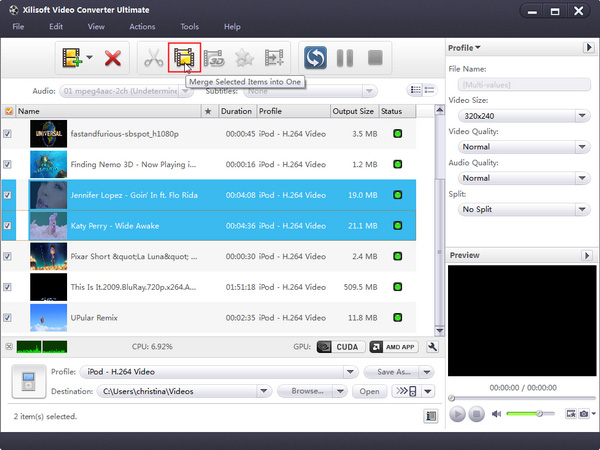
Task: Select the Pixar Short video thumbnail
Action: coord(48,257)
